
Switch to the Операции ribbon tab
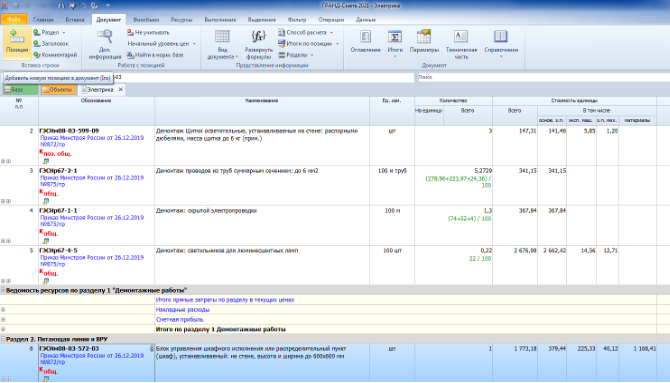331,20
